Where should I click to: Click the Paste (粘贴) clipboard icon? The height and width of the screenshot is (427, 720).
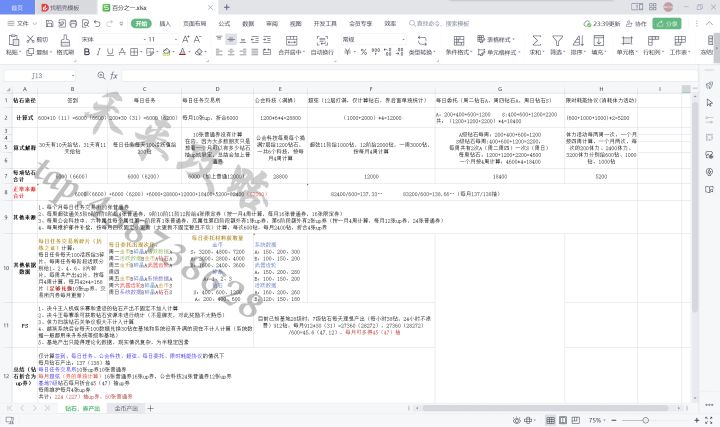point(12,39)
